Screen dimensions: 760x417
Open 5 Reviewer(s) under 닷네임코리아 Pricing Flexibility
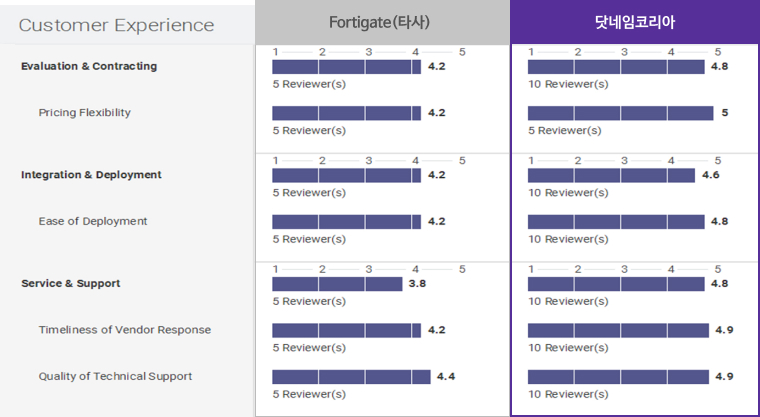[564, 130]
